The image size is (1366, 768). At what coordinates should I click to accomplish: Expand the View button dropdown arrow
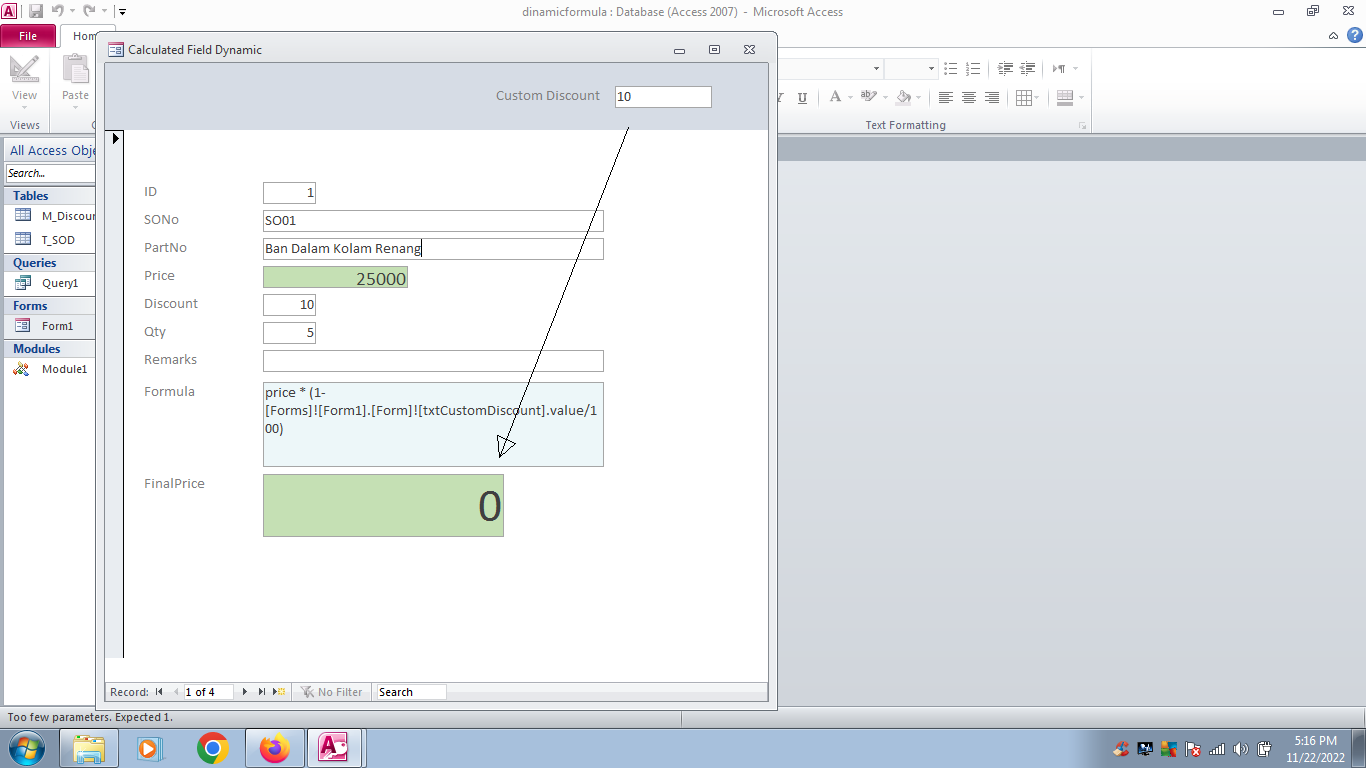pyautogui.click(x=24, y=107)
